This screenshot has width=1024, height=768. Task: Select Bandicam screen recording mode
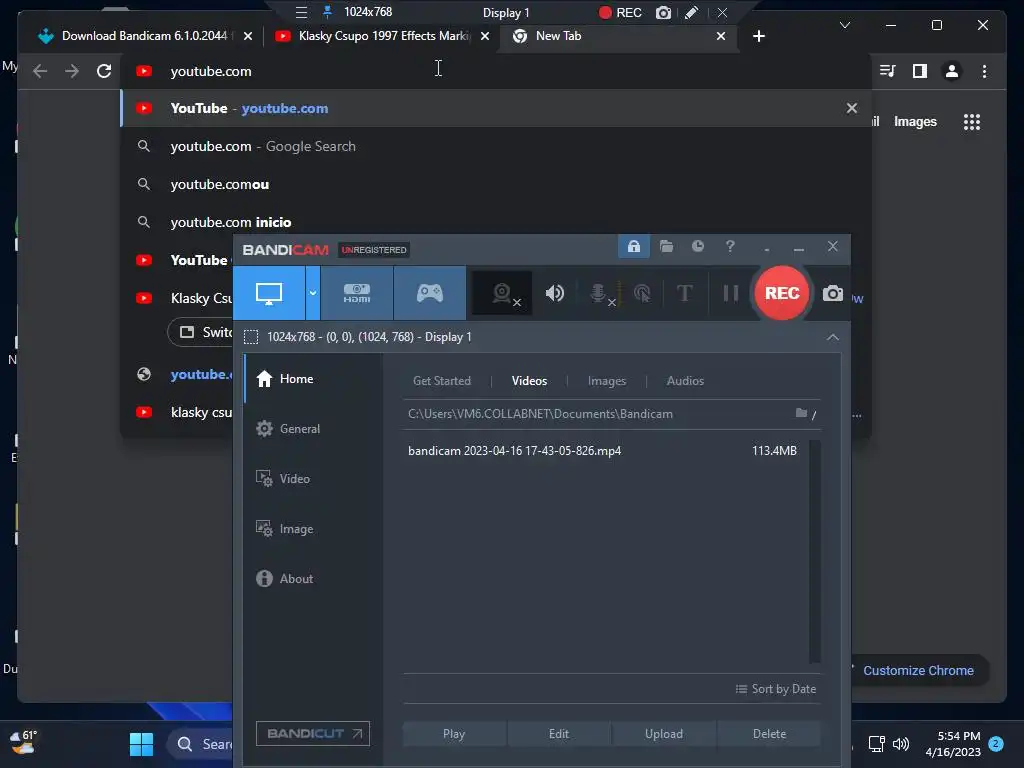pyautogui.click(x=269, y=293)
